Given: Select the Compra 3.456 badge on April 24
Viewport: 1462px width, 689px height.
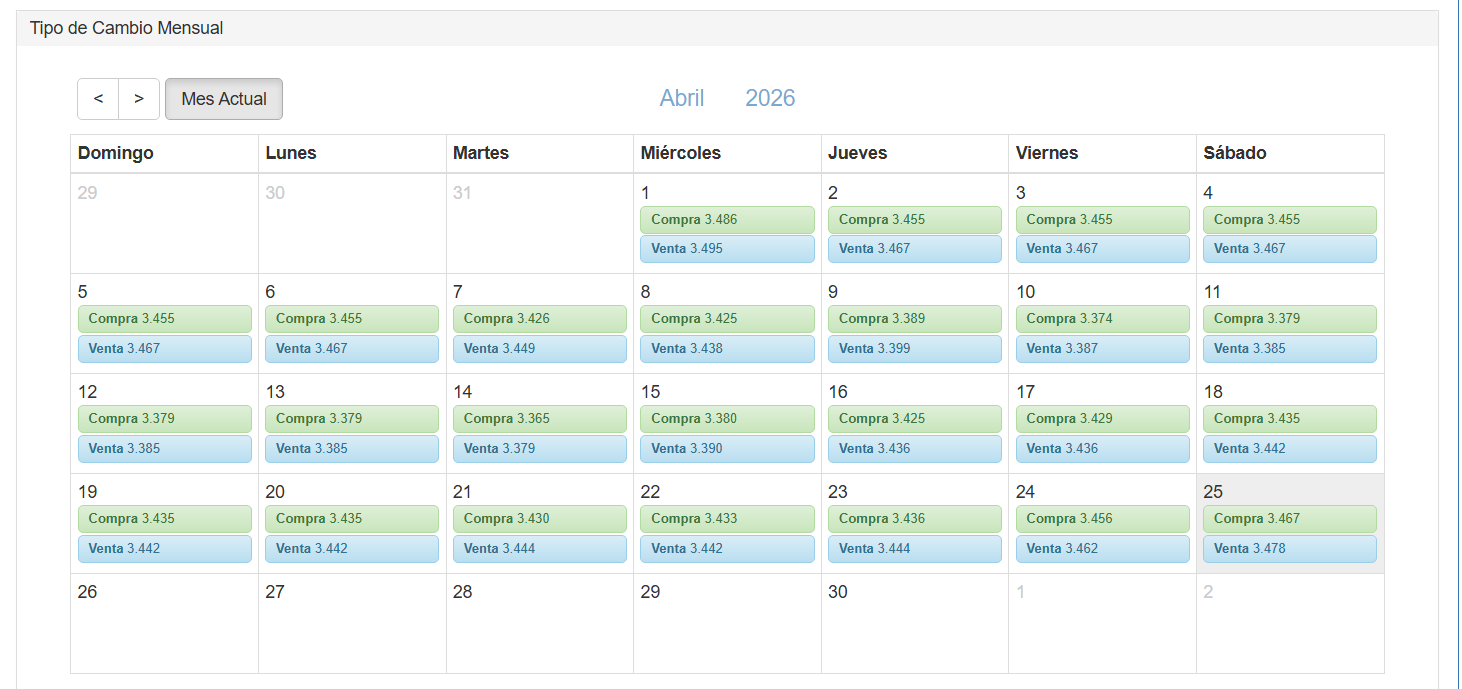Looking at the screenshot, I should coord(1102,518).
